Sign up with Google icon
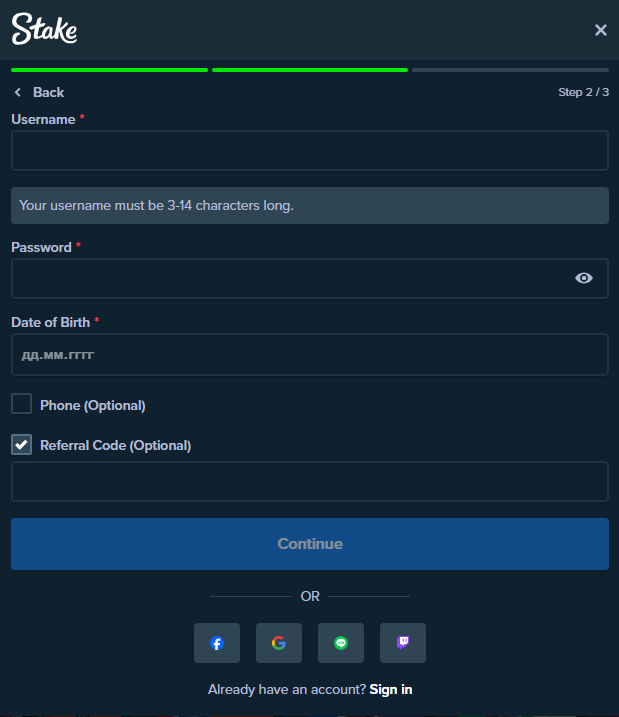 pos(279,643)
